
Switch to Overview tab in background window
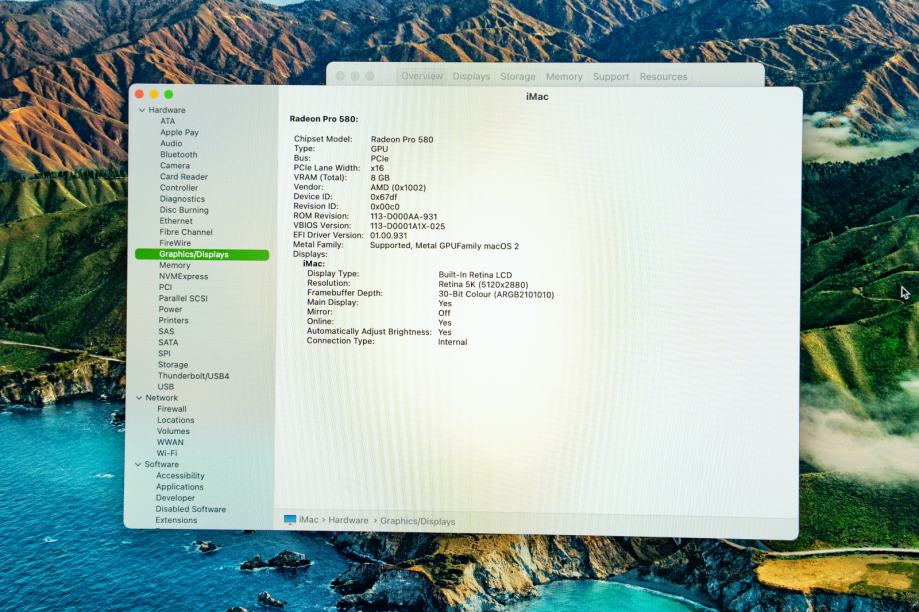pyautogui.click(x=422, y=76)
